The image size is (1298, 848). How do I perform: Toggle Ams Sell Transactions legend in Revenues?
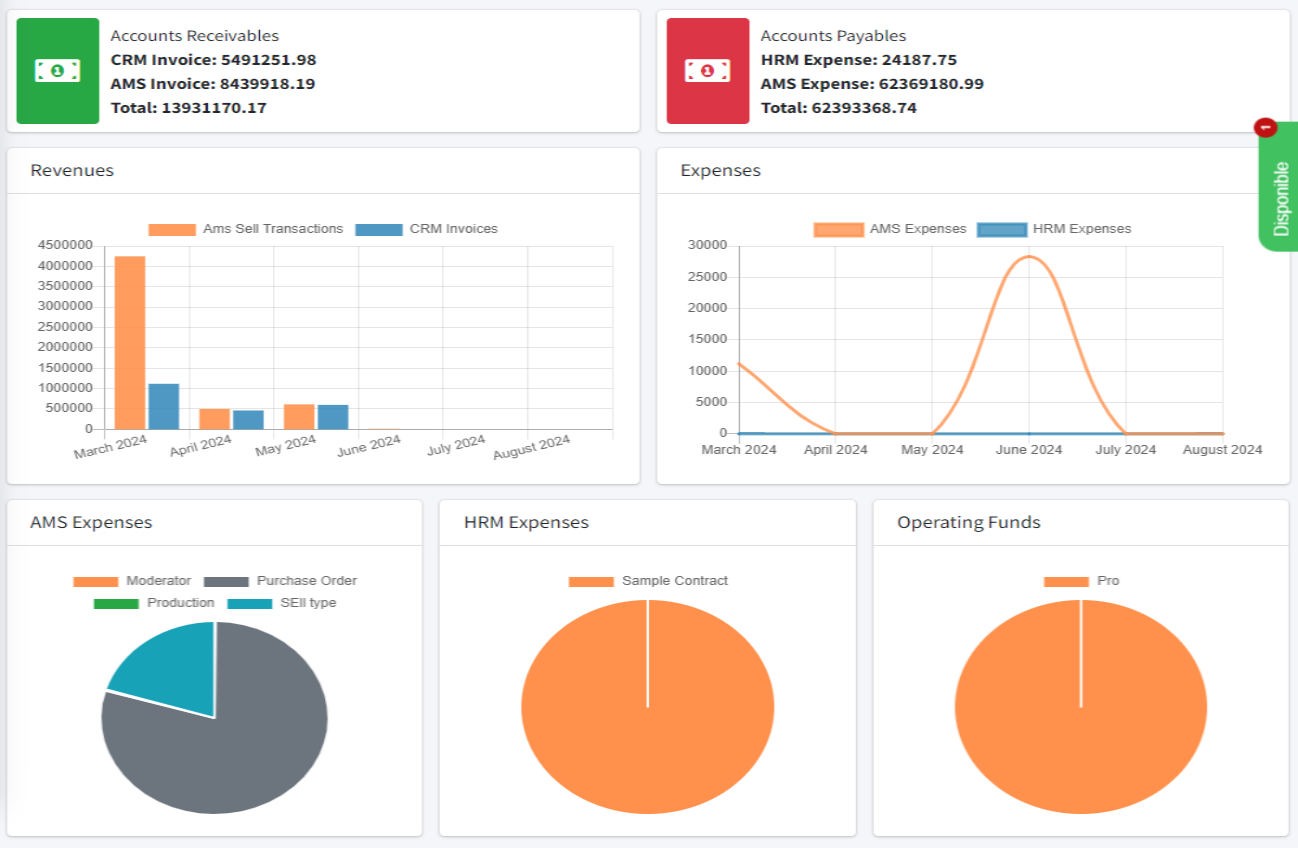tap(246, 229)
